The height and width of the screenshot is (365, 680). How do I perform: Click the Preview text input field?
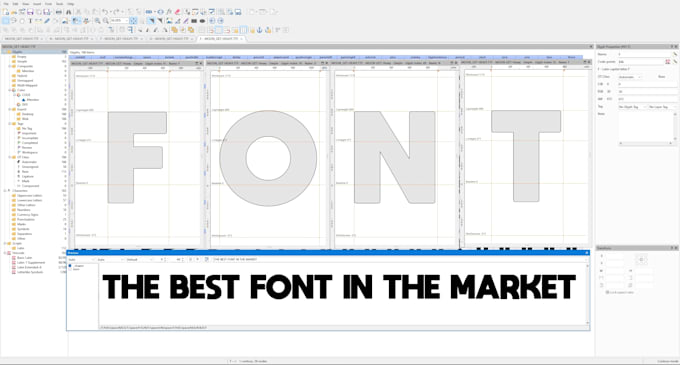[x=399, y=259]
